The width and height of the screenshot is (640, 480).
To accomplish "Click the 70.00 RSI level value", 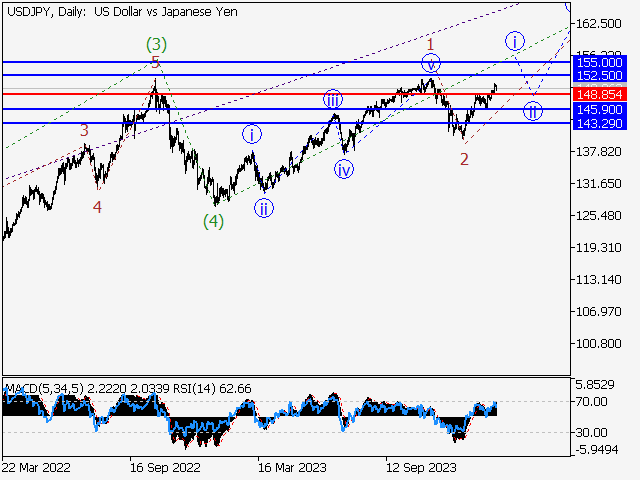I will click(591, 402).
